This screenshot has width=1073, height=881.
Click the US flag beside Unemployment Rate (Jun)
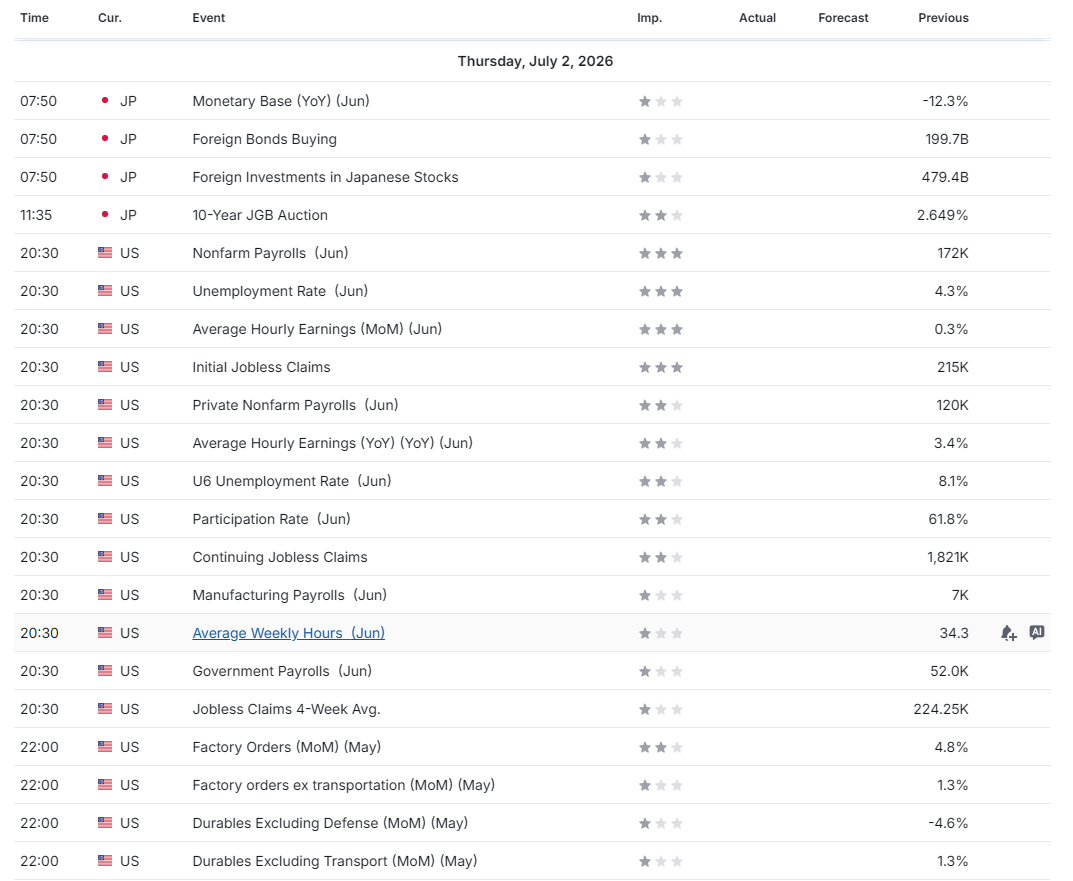105,291
